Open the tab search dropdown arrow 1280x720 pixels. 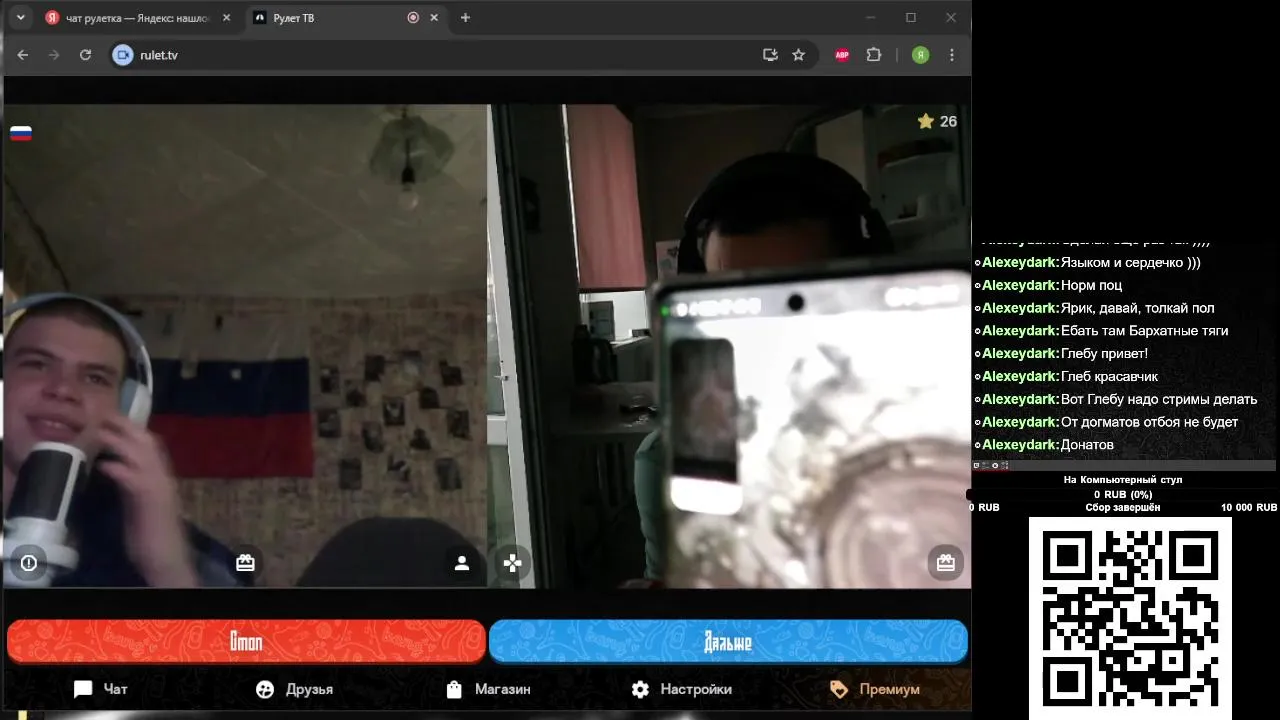point(20,17)
